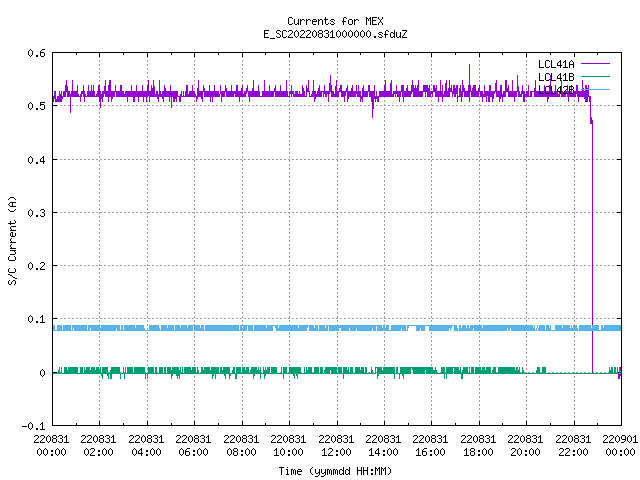The width and height of the screenshot is (640, 480).
Task: Click the LCL41A legend label
Action: (x=556, y=64)
